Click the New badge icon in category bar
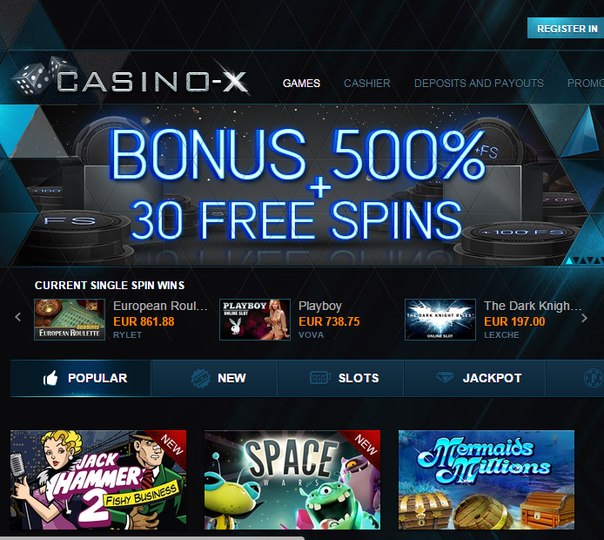 tap(200, 378)
